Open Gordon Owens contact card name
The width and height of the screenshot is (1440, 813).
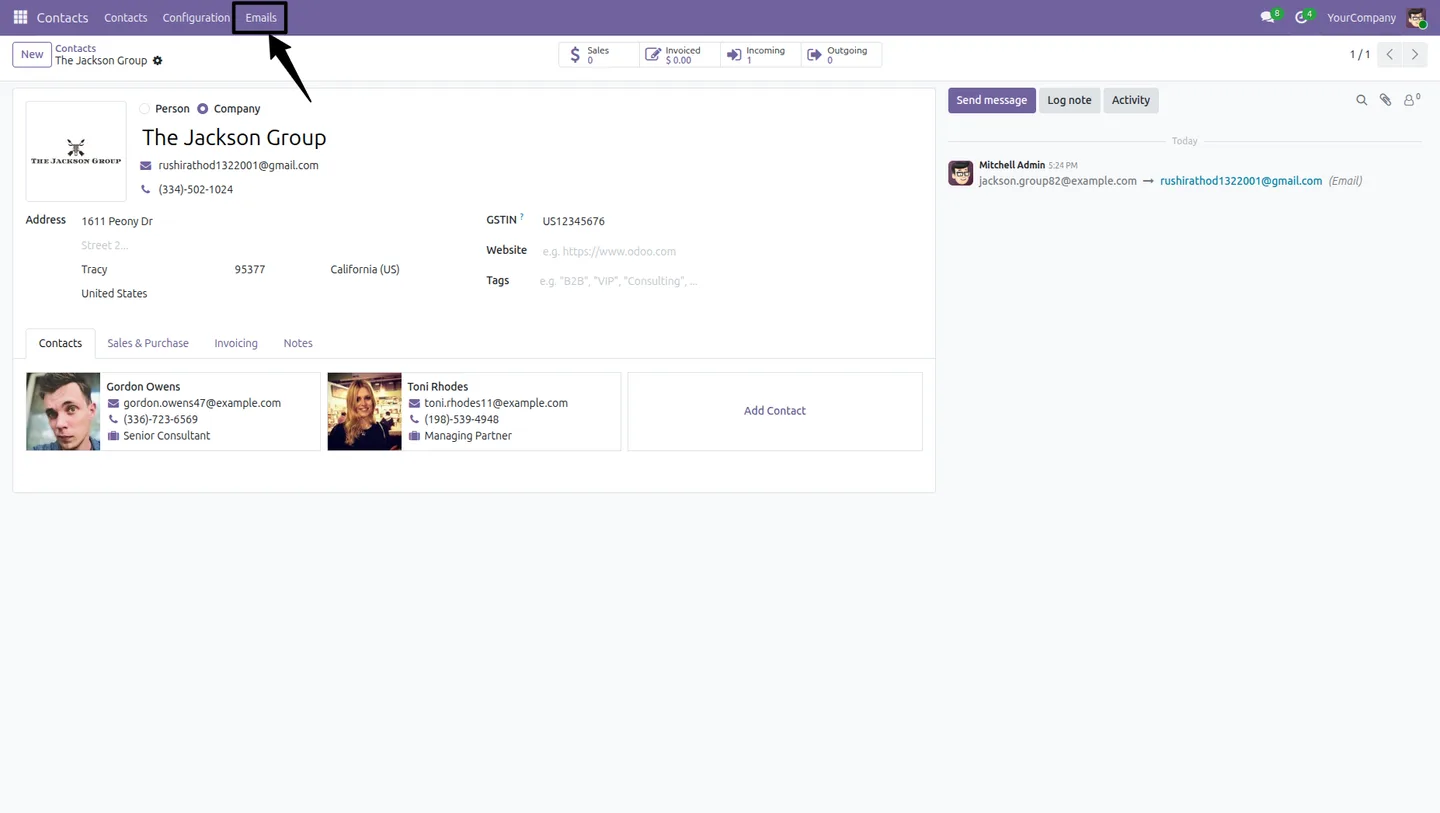(x=144, y=387)
